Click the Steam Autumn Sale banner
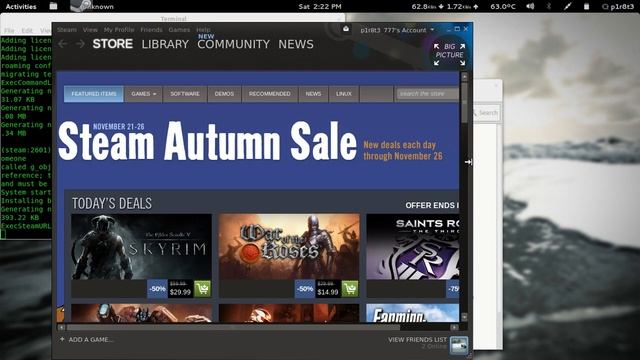This screenshot has height=360, width=640. coord(258,141)
